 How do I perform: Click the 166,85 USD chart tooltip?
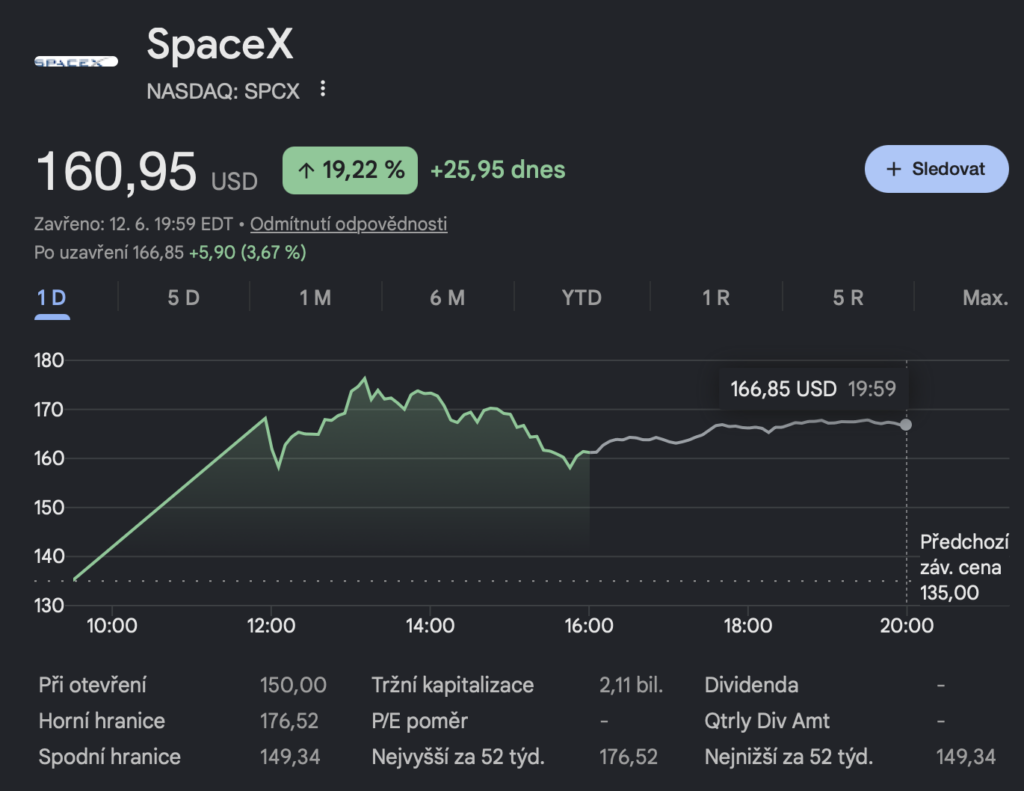(x=813, y=389)
